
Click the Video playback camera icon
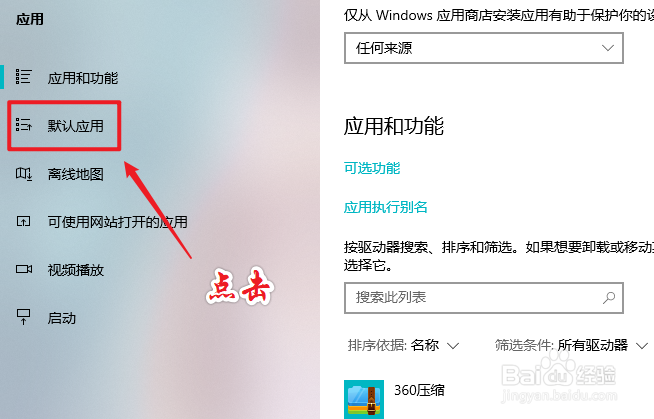coord(24,269)
